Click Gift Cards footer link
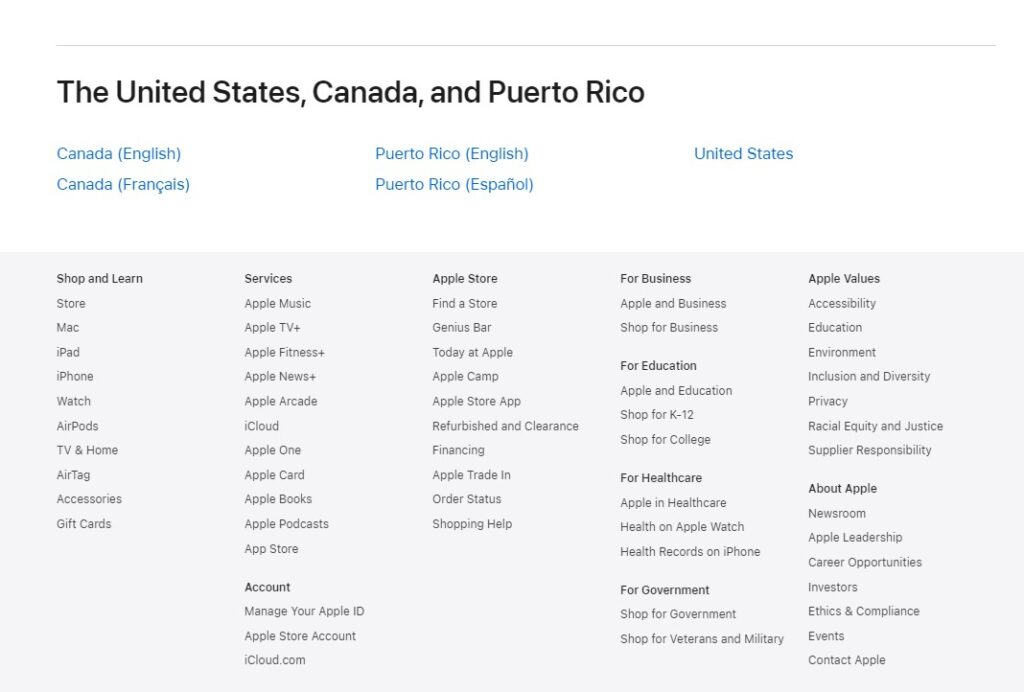Screen dimensions: 1024x692 pyautogui.click(x=84, y=524)
